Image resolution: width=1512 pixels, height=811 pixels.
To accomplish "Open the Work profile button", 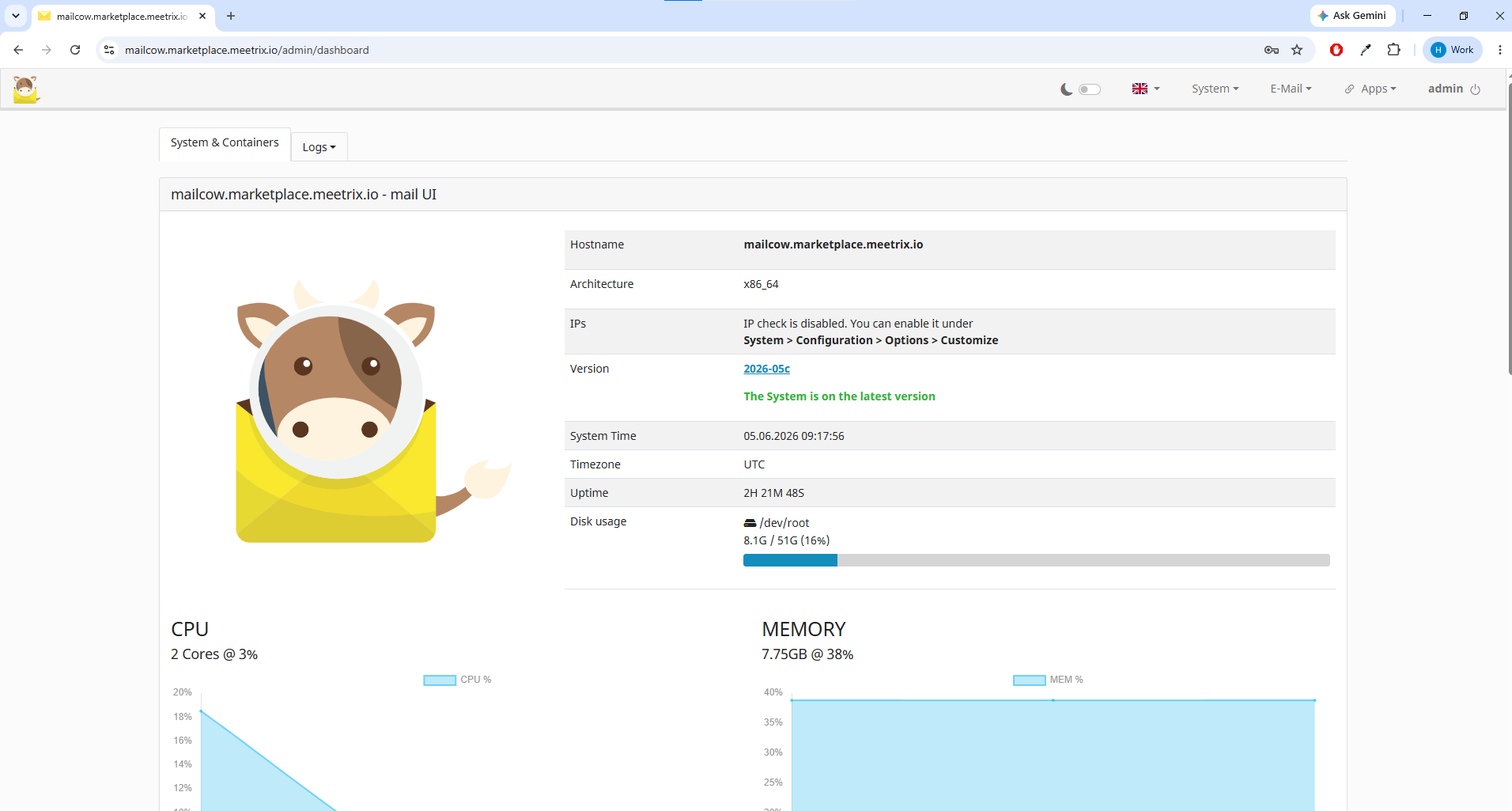I will point(1453,50).
